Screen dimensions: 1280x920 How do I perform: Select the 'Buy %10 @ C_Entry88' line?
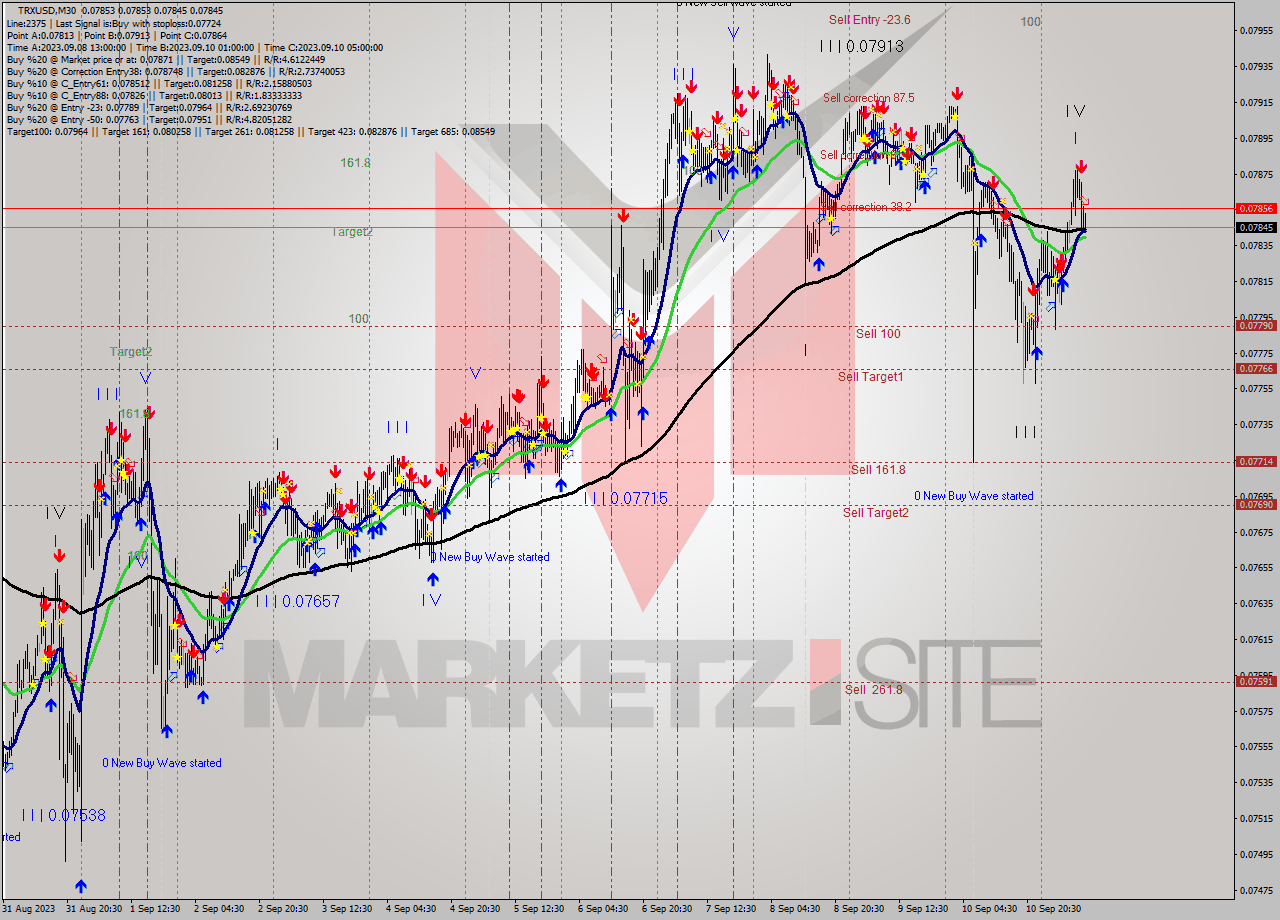[153, 95]
